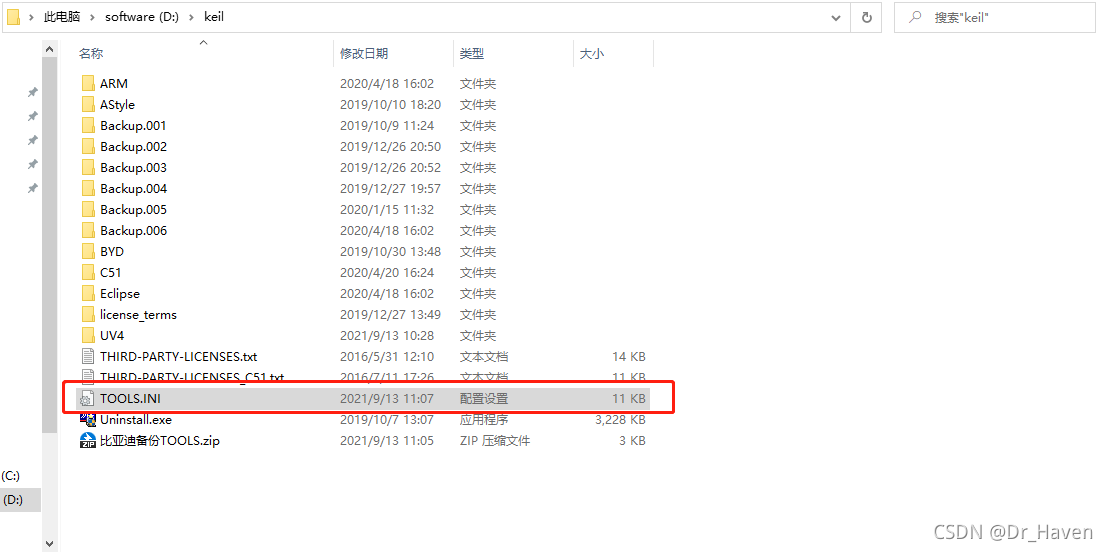The width and height of the screenshot is (1108, 552).
Task: Select the Backup.003 folder icon
Action: tap(88, 168)
